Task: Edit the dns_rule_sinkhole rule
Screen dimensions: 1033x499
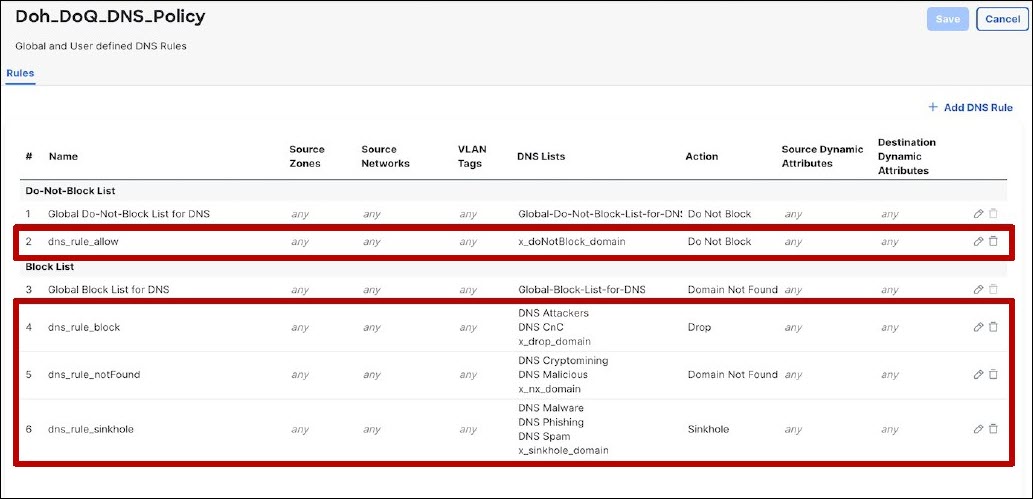Action: (x=978, y=429)
